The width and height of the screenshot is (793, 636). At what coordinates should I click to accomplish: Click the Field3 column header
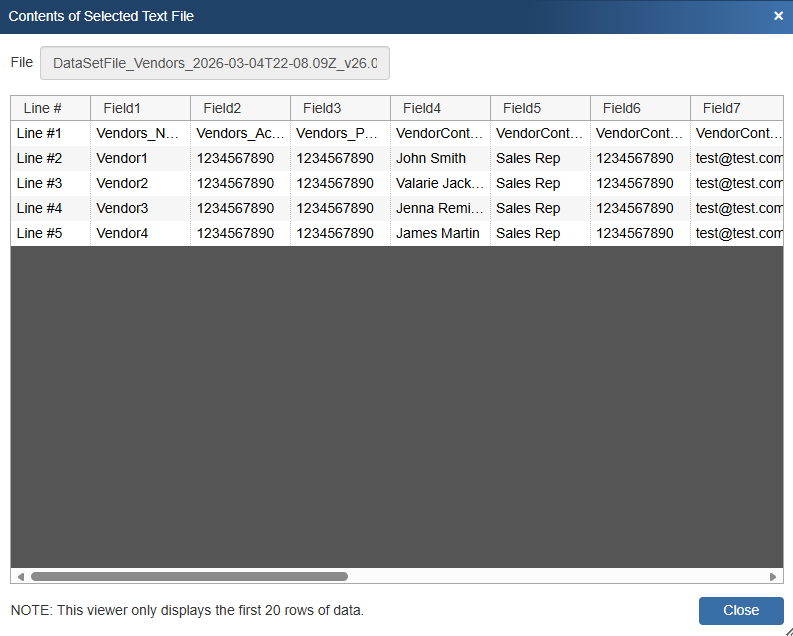pyautogui.click(x=322, y=108)
